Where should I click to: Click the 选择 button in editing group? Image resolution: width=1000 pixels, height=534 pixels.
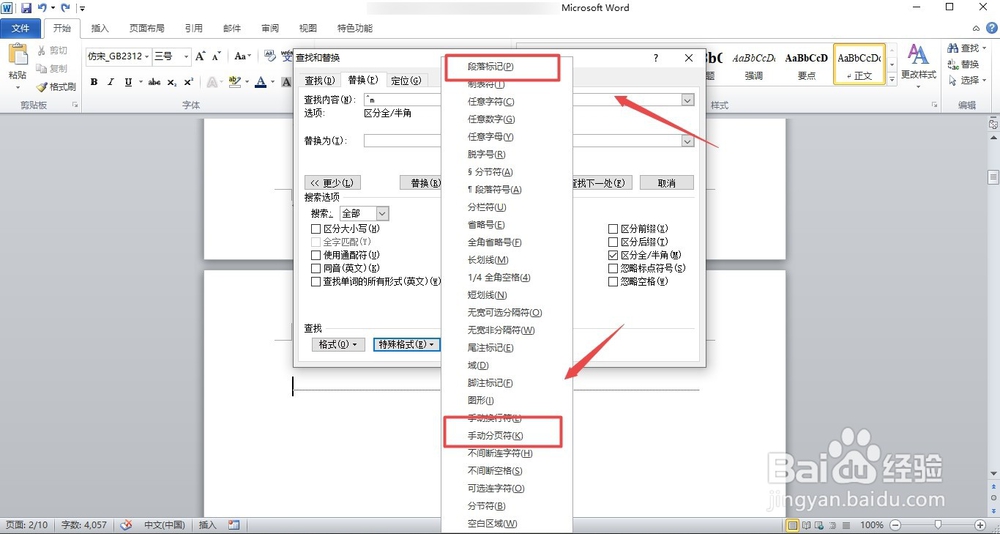(x=967, y=80)
